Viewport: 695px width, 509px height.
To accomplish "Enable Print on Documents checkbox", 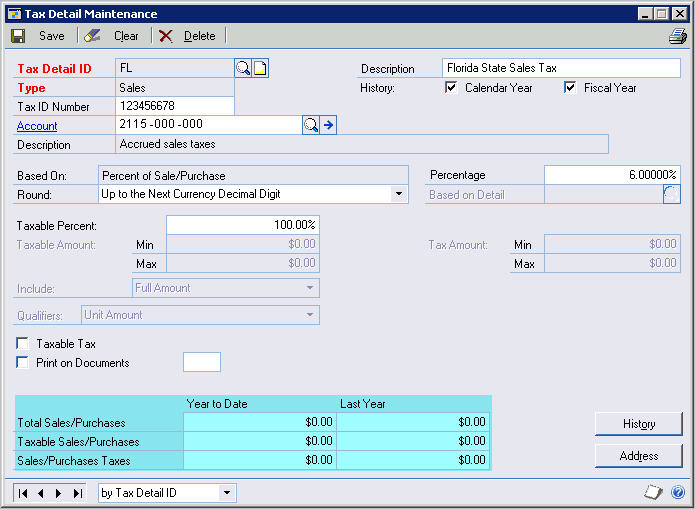I will click(x=22, y=363).
